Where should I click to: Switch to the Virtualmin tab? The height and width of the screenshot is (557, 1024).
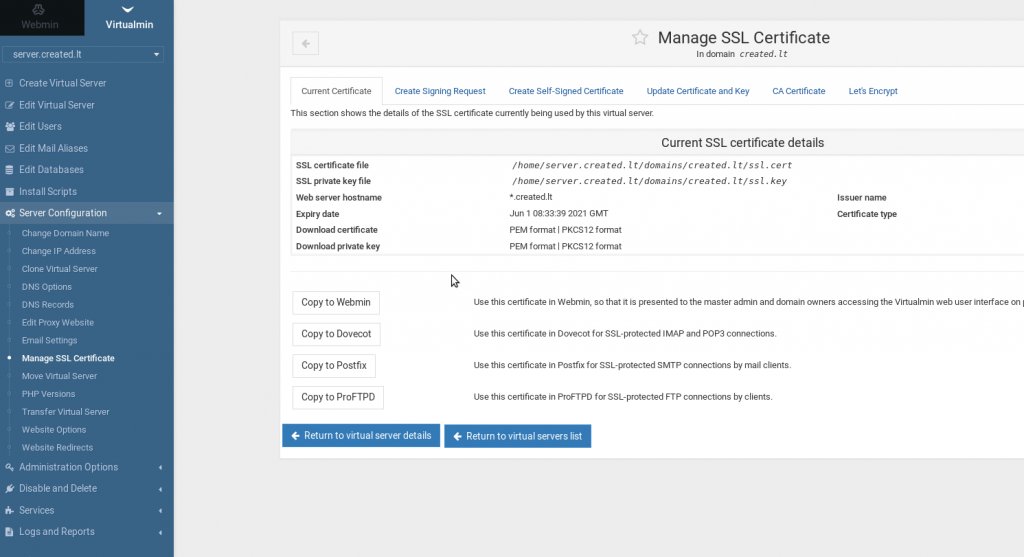pos(129,18)
